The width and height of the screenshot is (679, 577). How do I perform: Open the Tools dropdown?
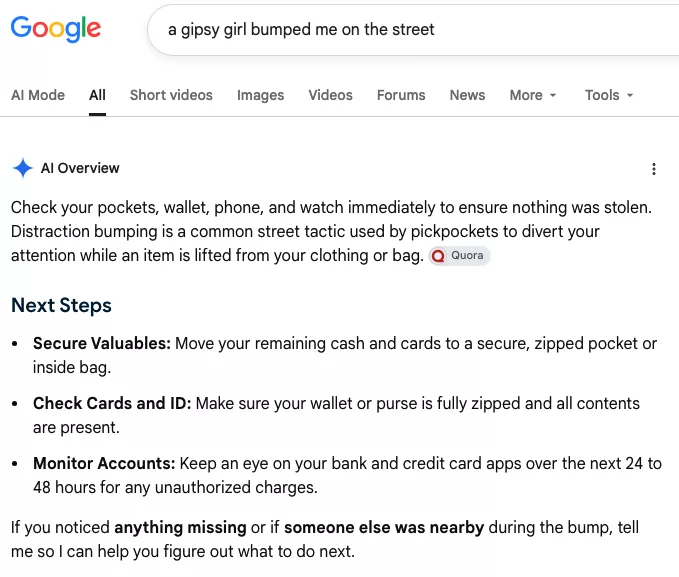click(609, 95)
